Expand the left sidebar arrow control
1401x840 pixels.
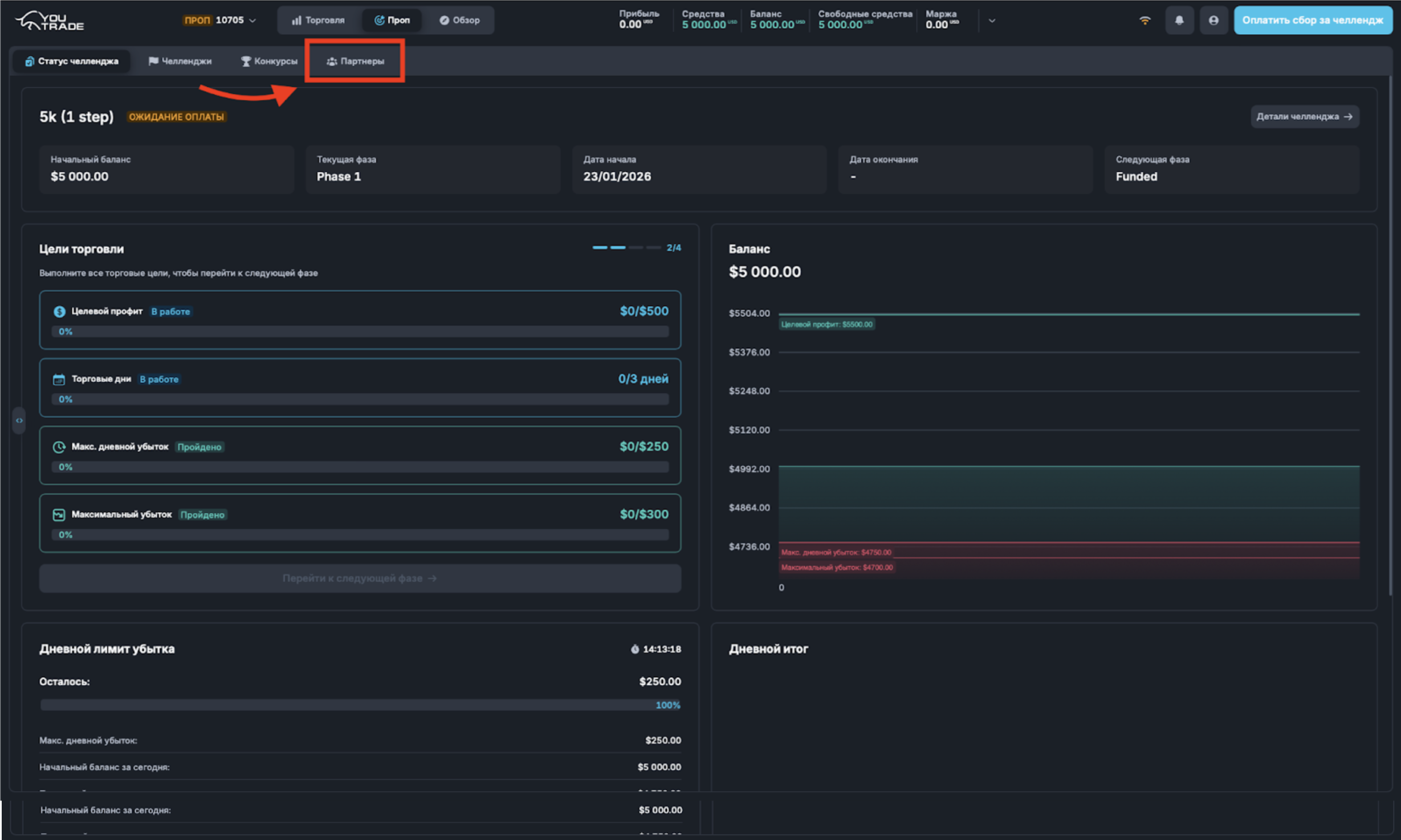coord(19,420)
